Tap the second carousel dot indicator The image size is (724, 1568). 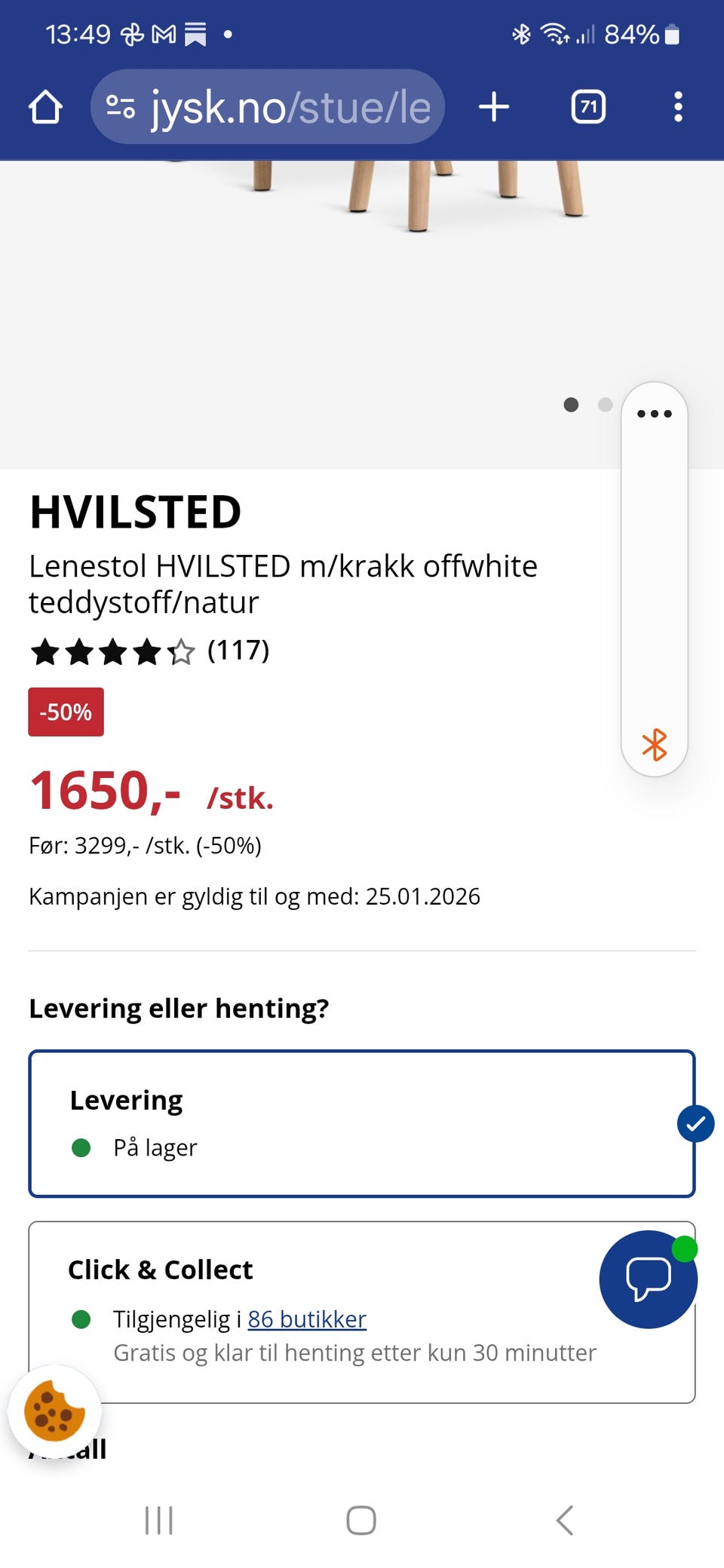point(605,405)
